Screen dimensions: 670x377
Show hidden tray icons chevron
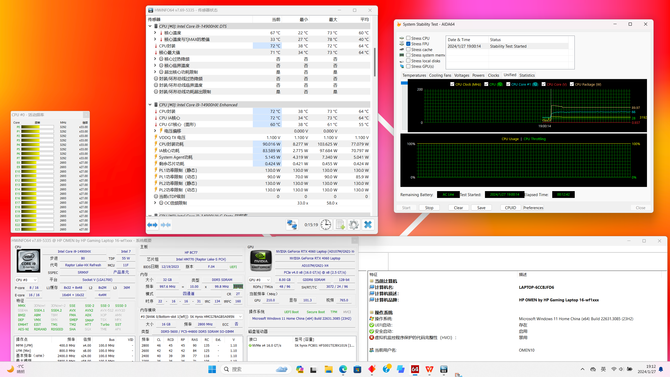(582, 369)
